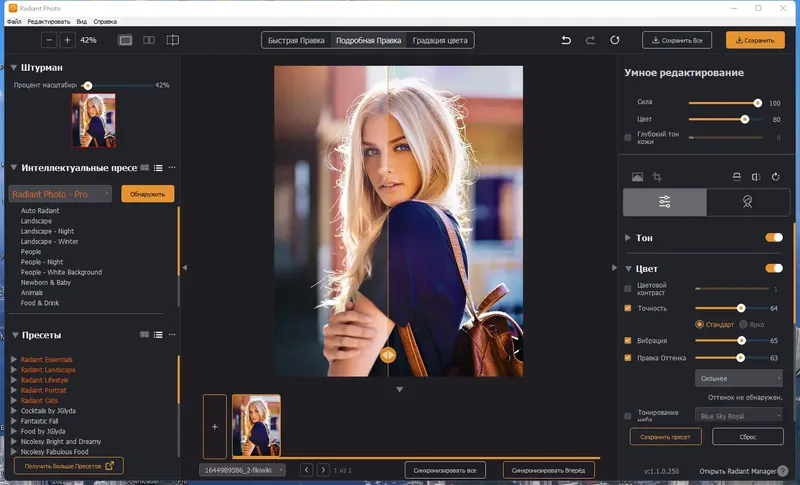Viewport: 800px width, 485px height.
Task: Uncheck the Вибрация checkbox
Action: tap(628, 340)
